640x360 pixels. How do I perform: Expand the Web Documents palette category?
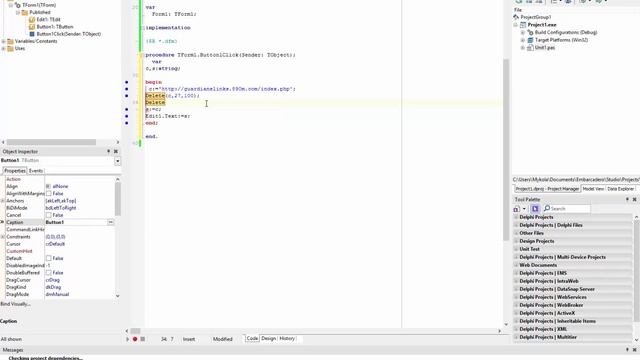tap(516, 265)
